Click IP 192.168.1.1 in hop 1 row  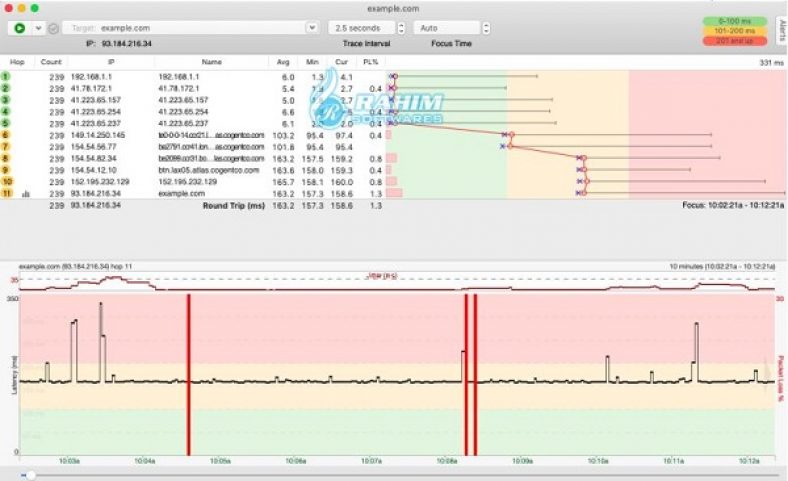point(91,77)
